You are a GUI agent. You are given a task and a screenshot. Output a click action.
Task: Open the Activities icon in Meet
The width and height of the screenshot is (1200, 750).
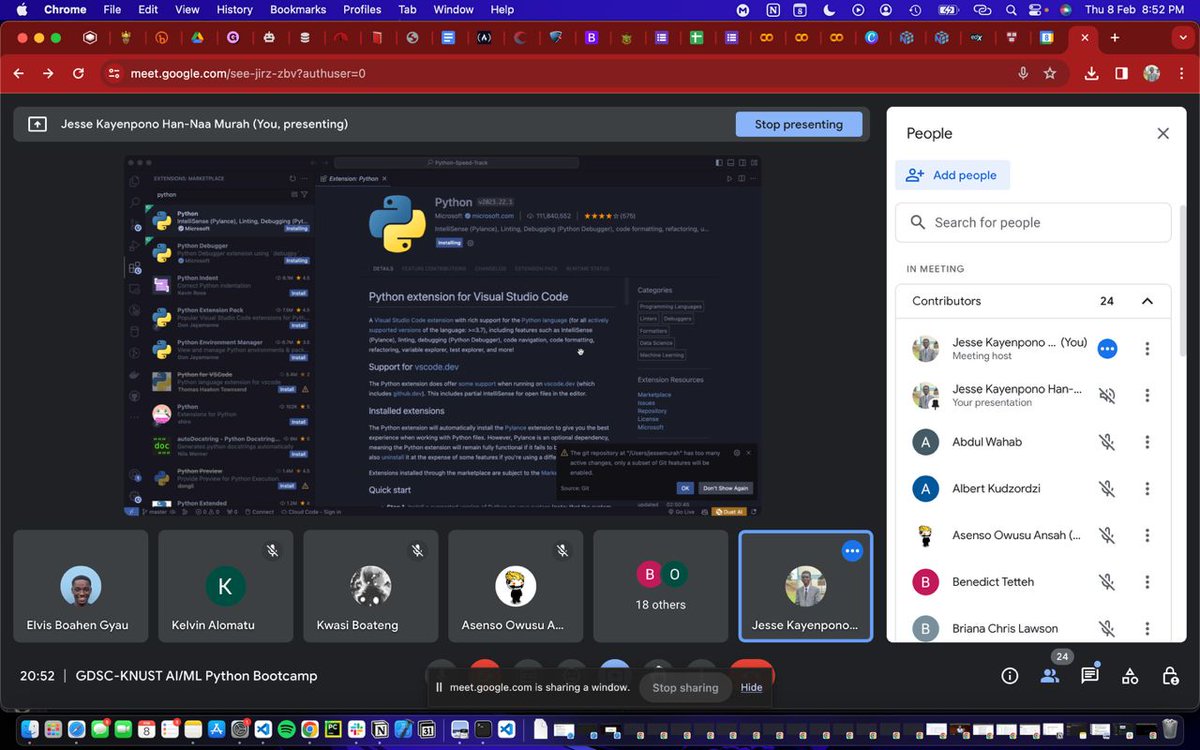1130,676
